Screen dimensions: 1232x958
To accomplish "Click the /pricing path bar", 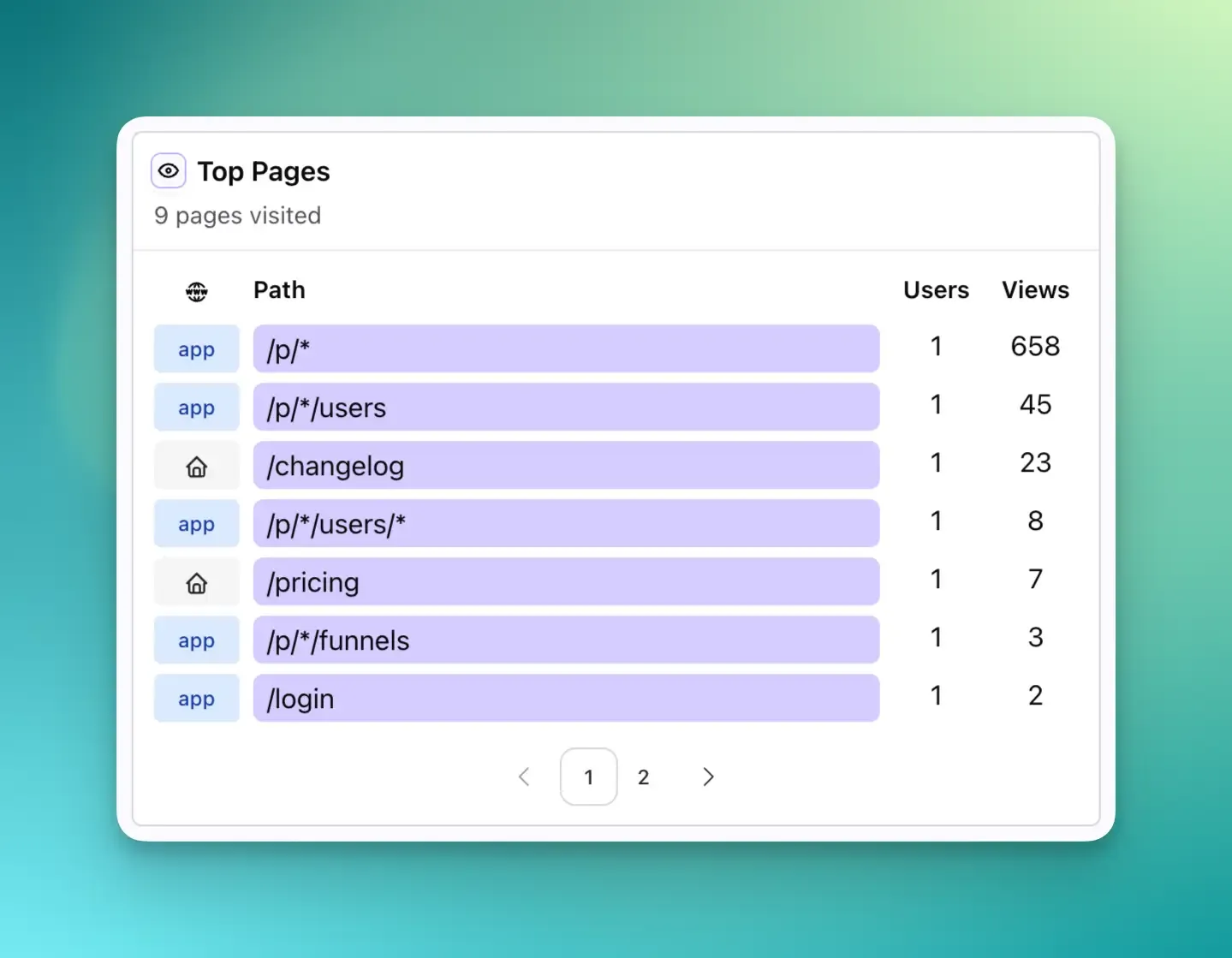I will (565, 581).
